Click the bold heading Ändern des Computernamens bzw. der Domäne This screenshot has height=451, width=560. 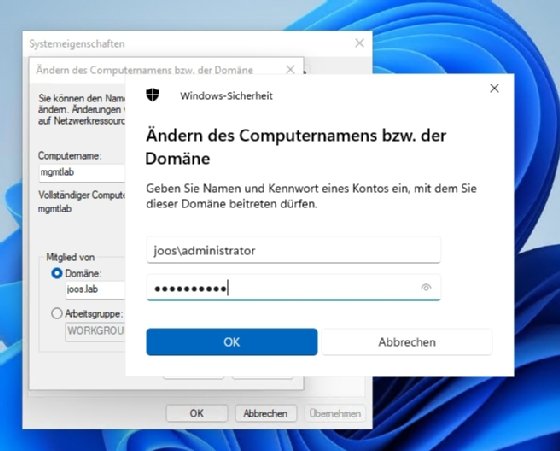[x=296, y=147]
